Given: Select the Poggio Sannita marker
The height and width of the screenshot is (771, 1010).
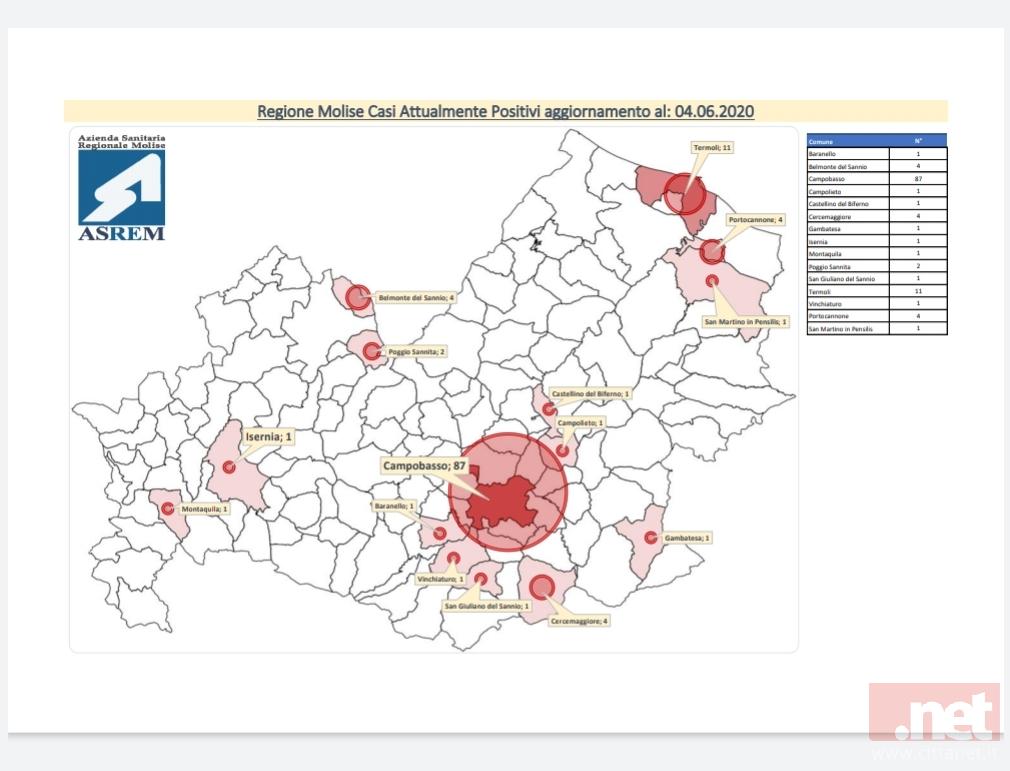Looking at the screenshot, I should pyautogui.click(x=371, y=351).
